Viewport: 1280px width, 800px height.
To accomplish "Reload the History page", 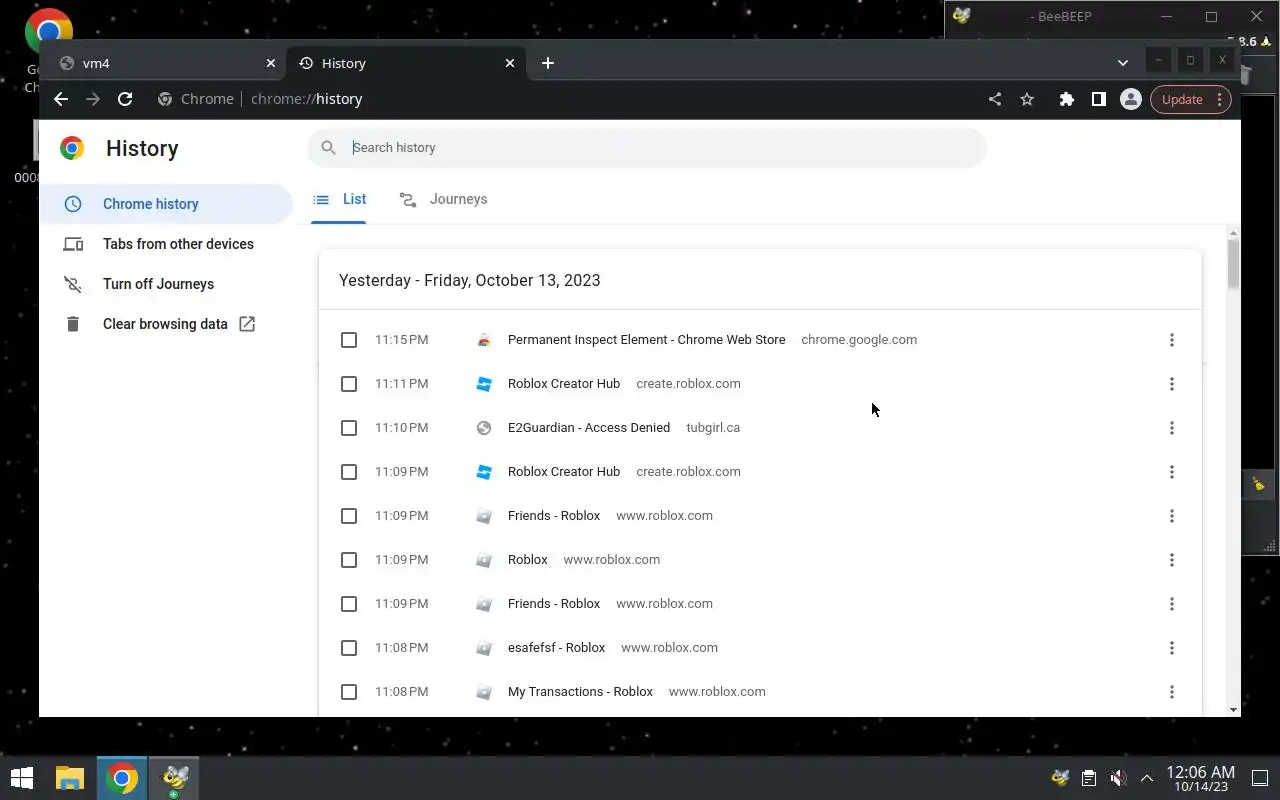I will click(x=125, y=99).
